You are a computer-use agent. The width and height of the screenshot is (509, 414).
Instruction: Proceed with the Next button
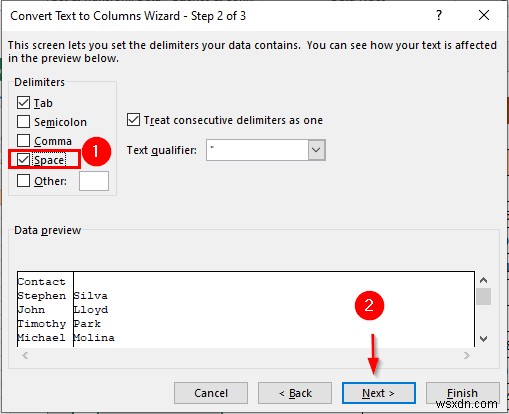click(379, 393)
